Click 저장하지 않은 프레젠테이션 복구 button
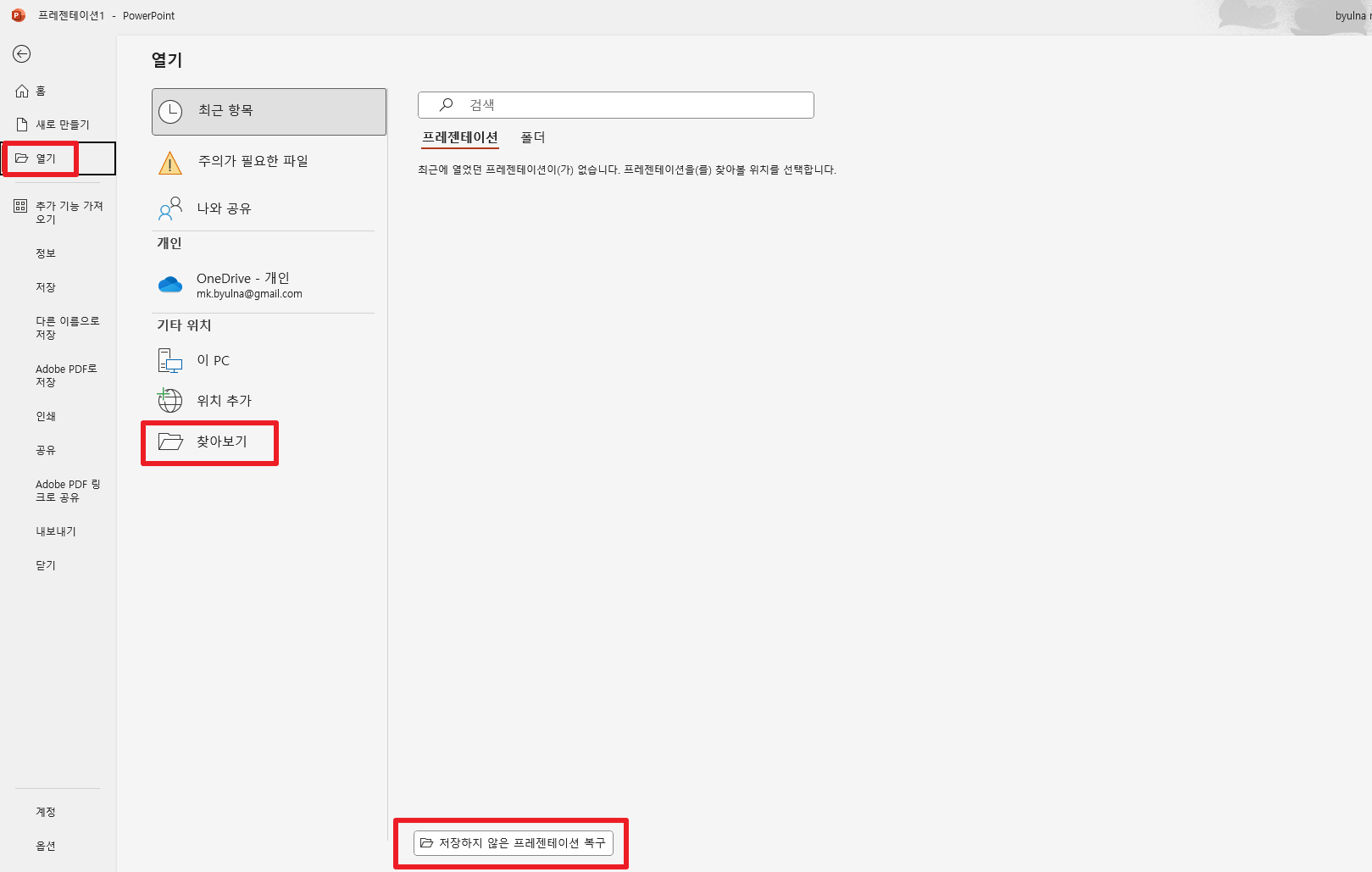This screenshot has height=872, width=1372. pyautogui.click(x=512, y=843)
